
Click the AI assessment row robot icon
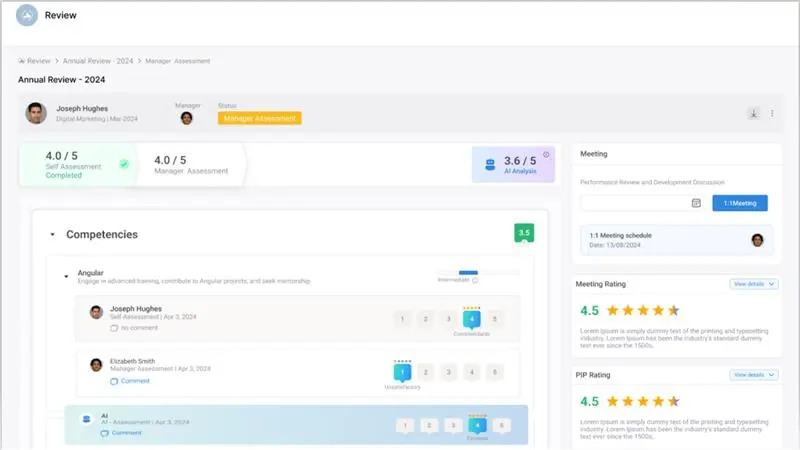(x=88, y=420)
